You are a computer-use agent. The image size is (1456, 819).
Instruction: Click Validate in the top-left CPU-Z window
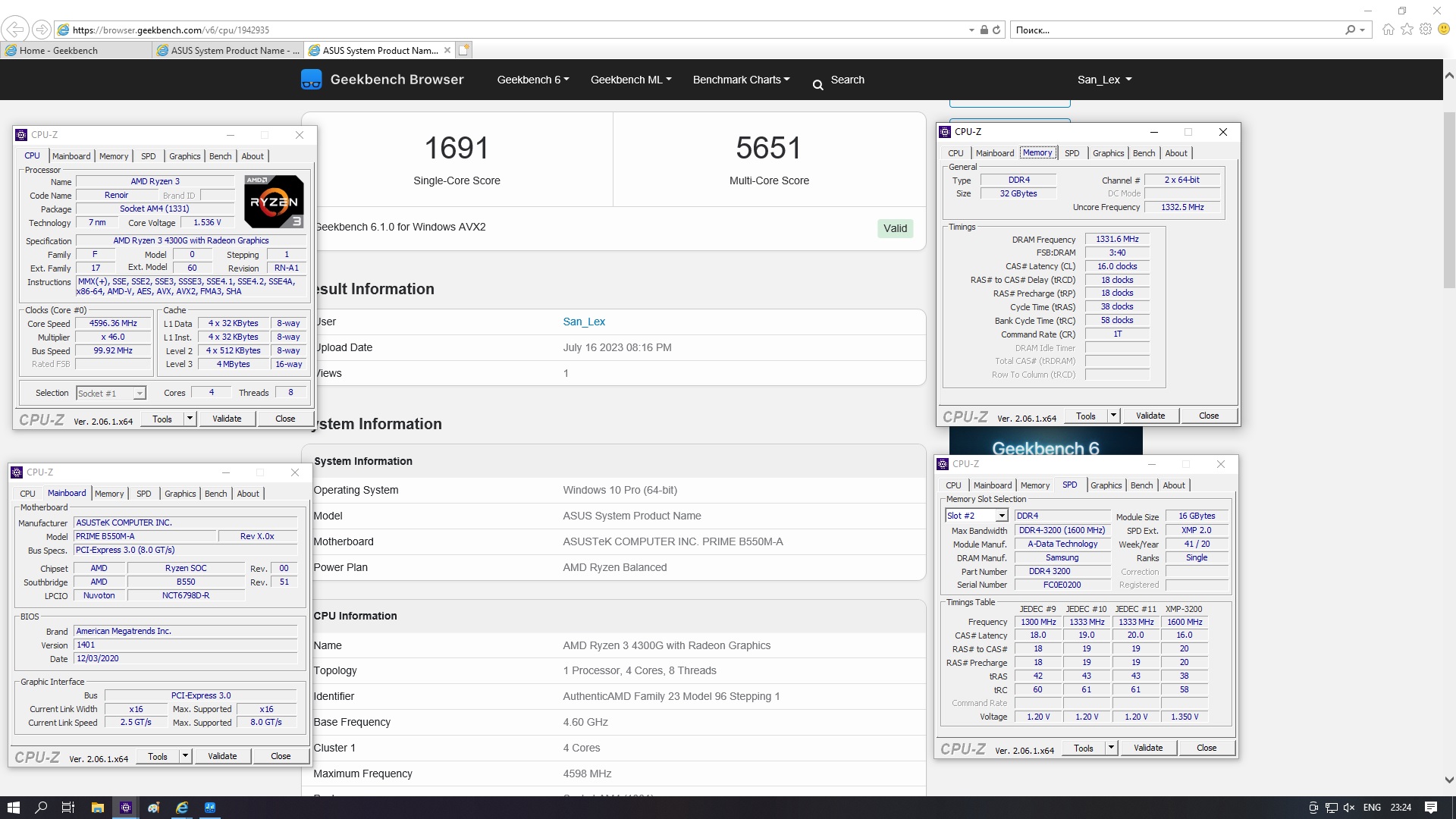coord(227,419)
